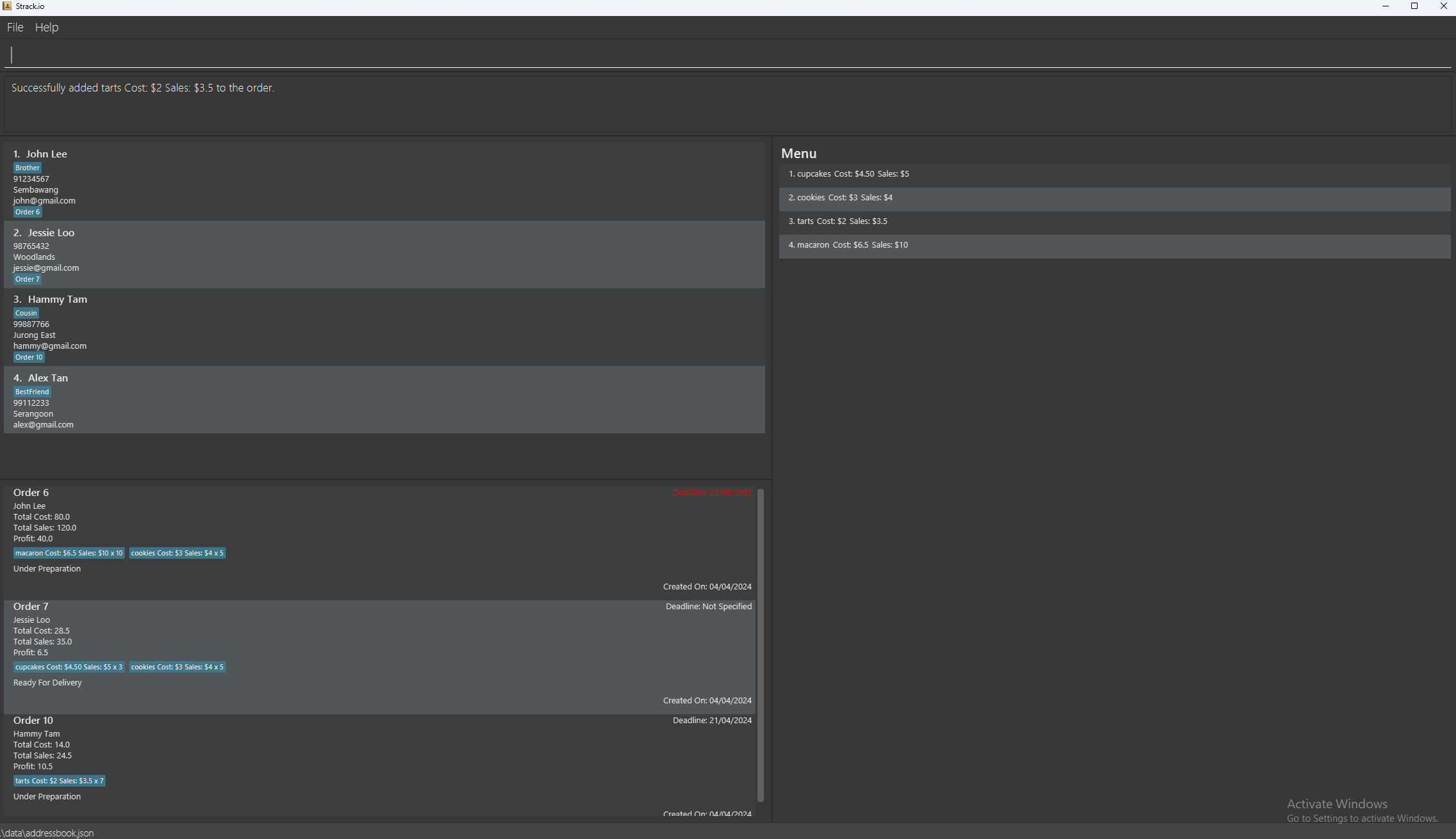Close the Strack.io window

1443,6
